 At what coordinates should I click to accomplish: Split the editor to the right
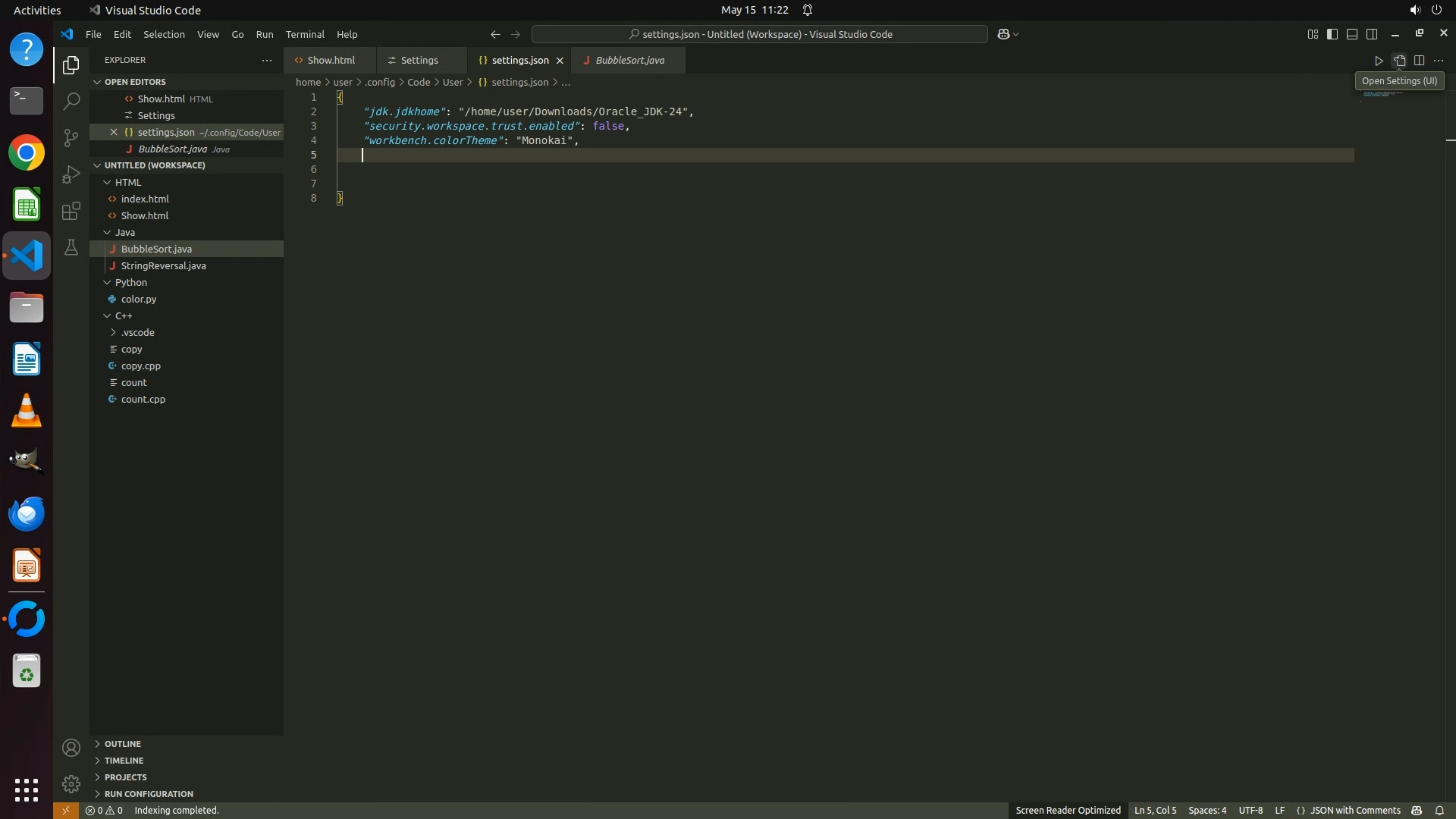(1419, 61)
